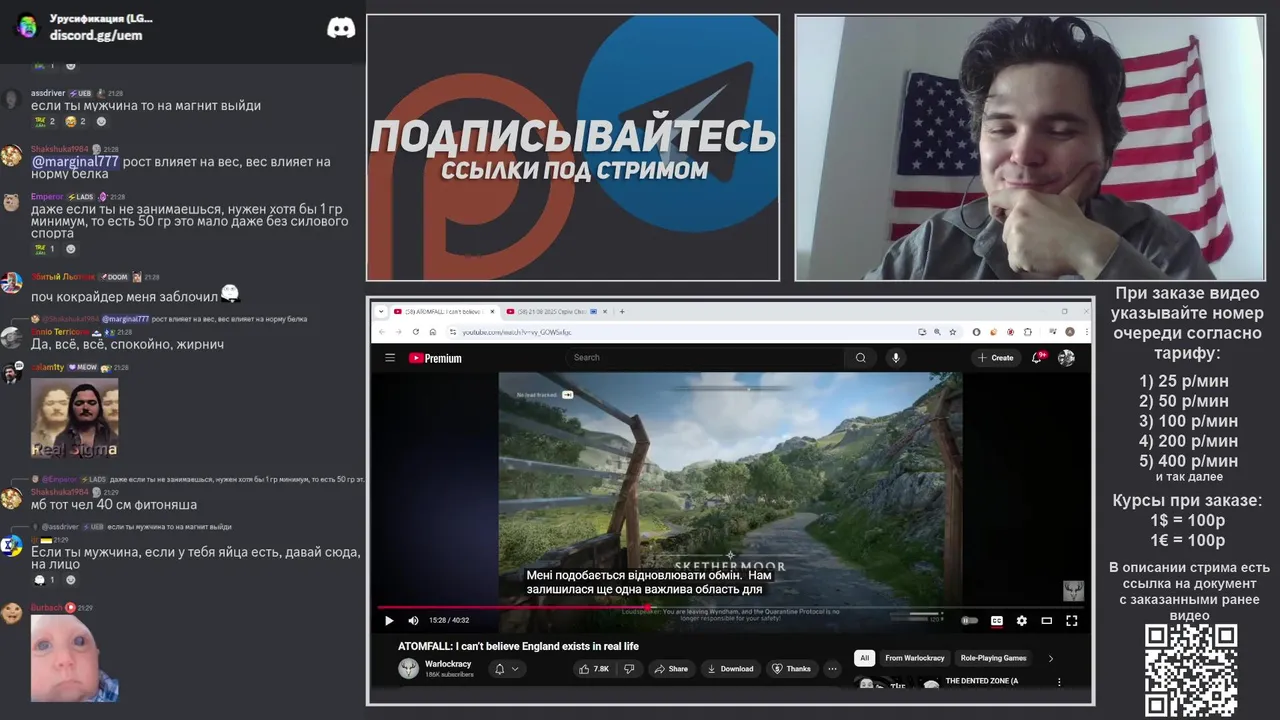Open the more actions ellipsis under the video
Screen dimensions: 1280x720
click(832, 669)
